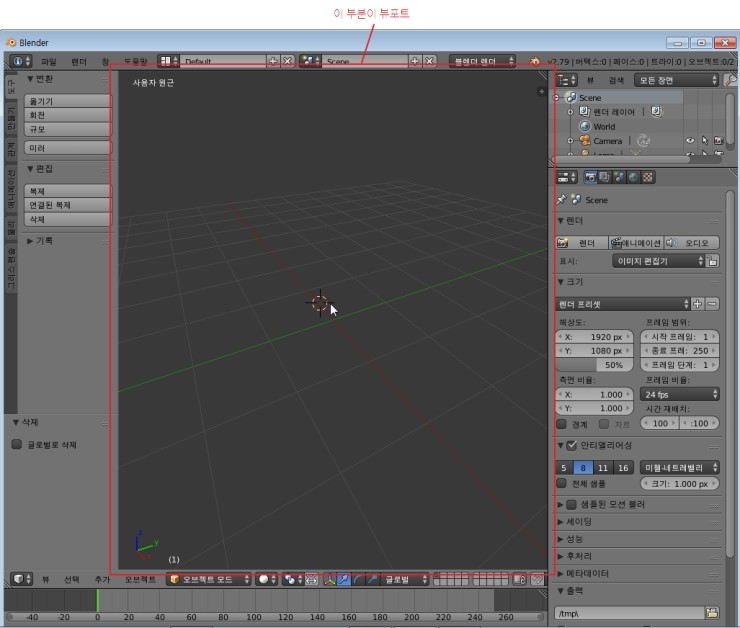
Task: Toggle the 3D manipulator axes icon
Action: [x=330, y=579]
